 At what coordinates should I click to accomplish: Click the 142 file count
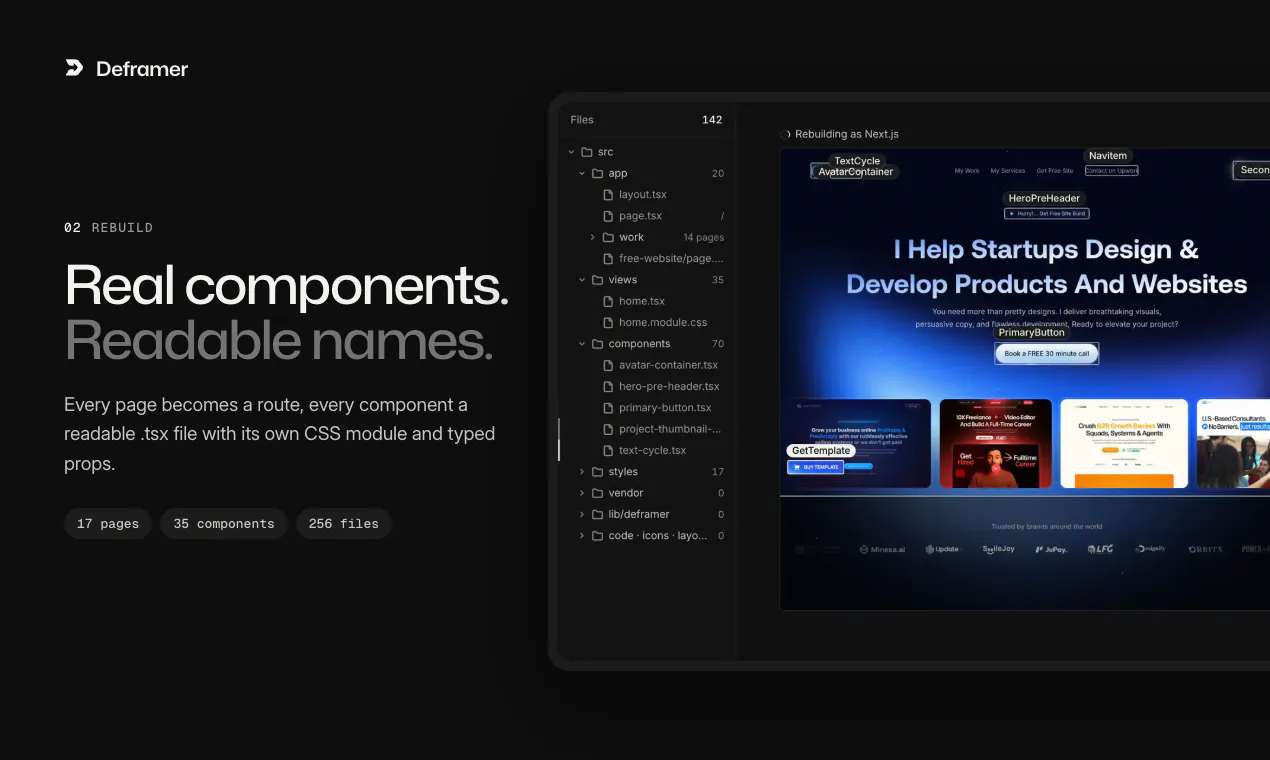coord(712,120)
